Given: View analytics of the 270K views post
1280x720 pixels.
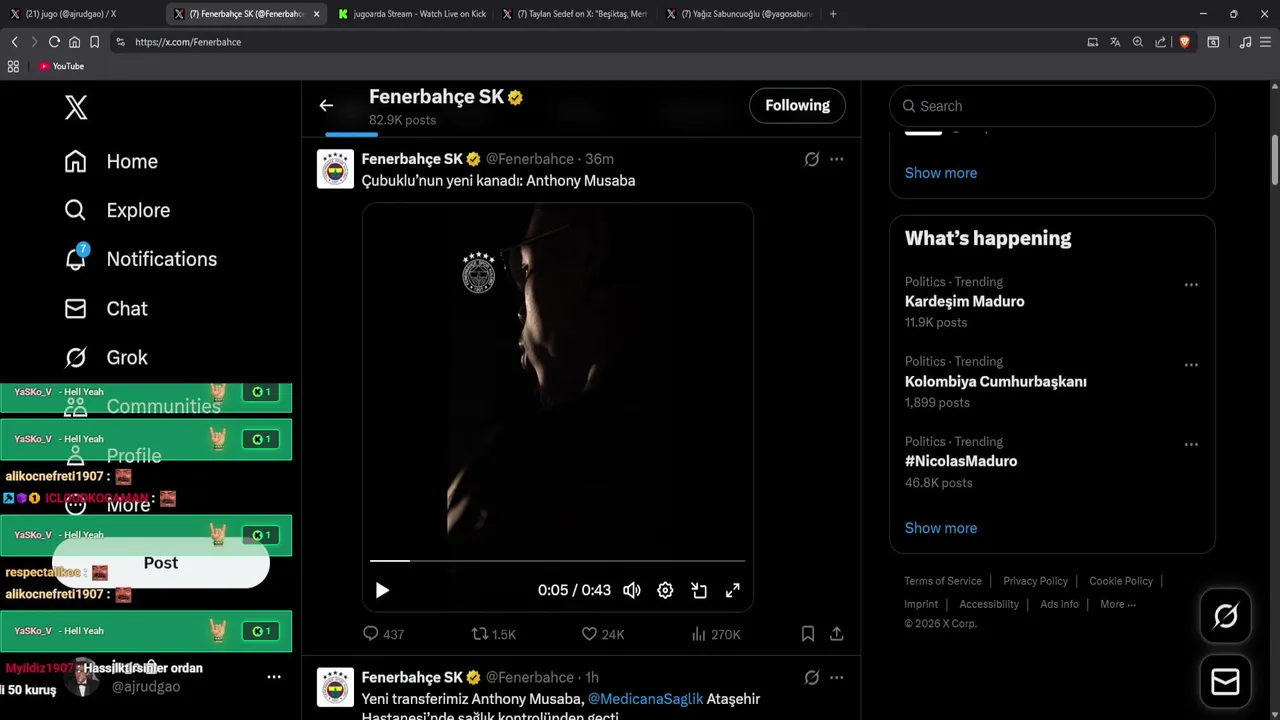Looking at the screenshot, I should click(716, 634).
